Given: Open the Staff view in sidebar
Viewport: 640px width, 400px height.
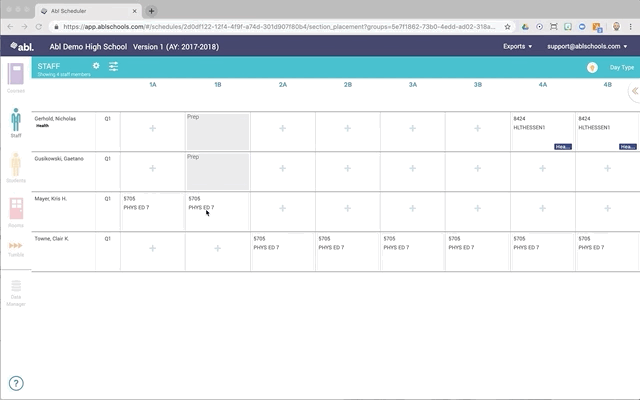Looking at the screenshot, I should click(x=16, y=123).
